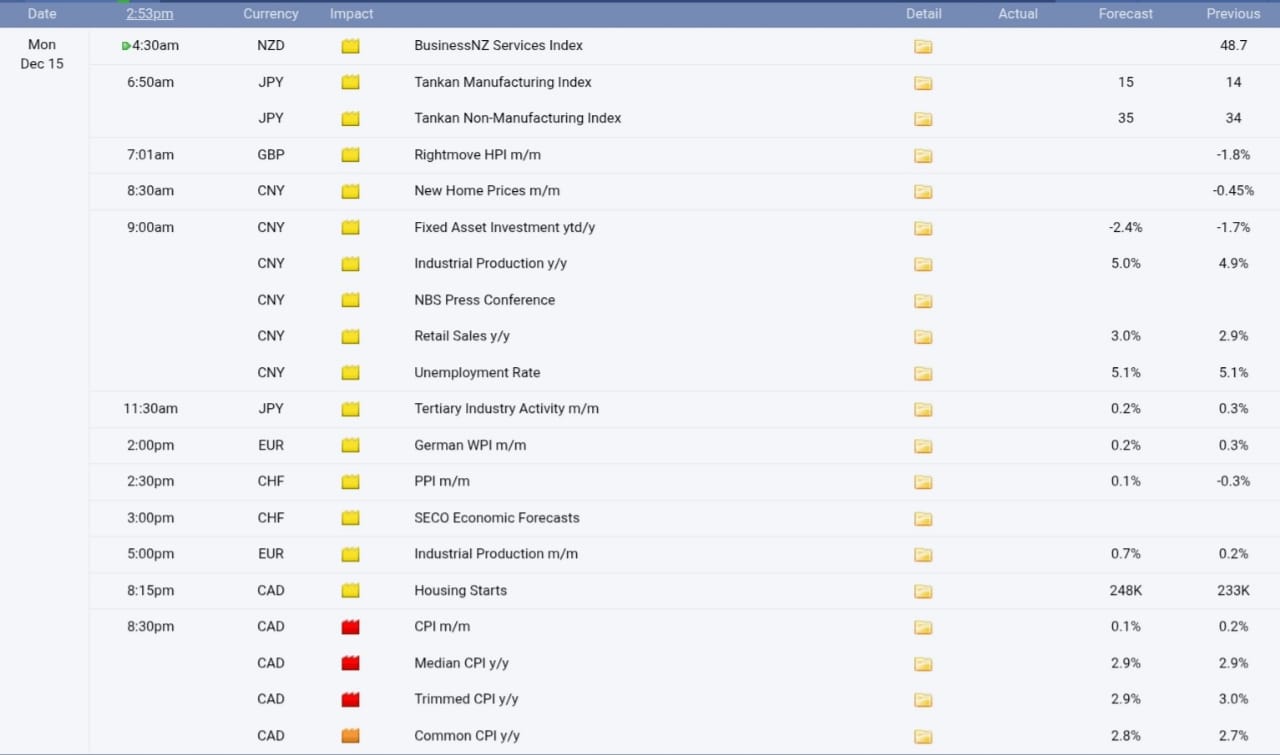Open detail folder for Housing Starts
The height and width of the screenshot is (755, 1280).
pos(922,591)
